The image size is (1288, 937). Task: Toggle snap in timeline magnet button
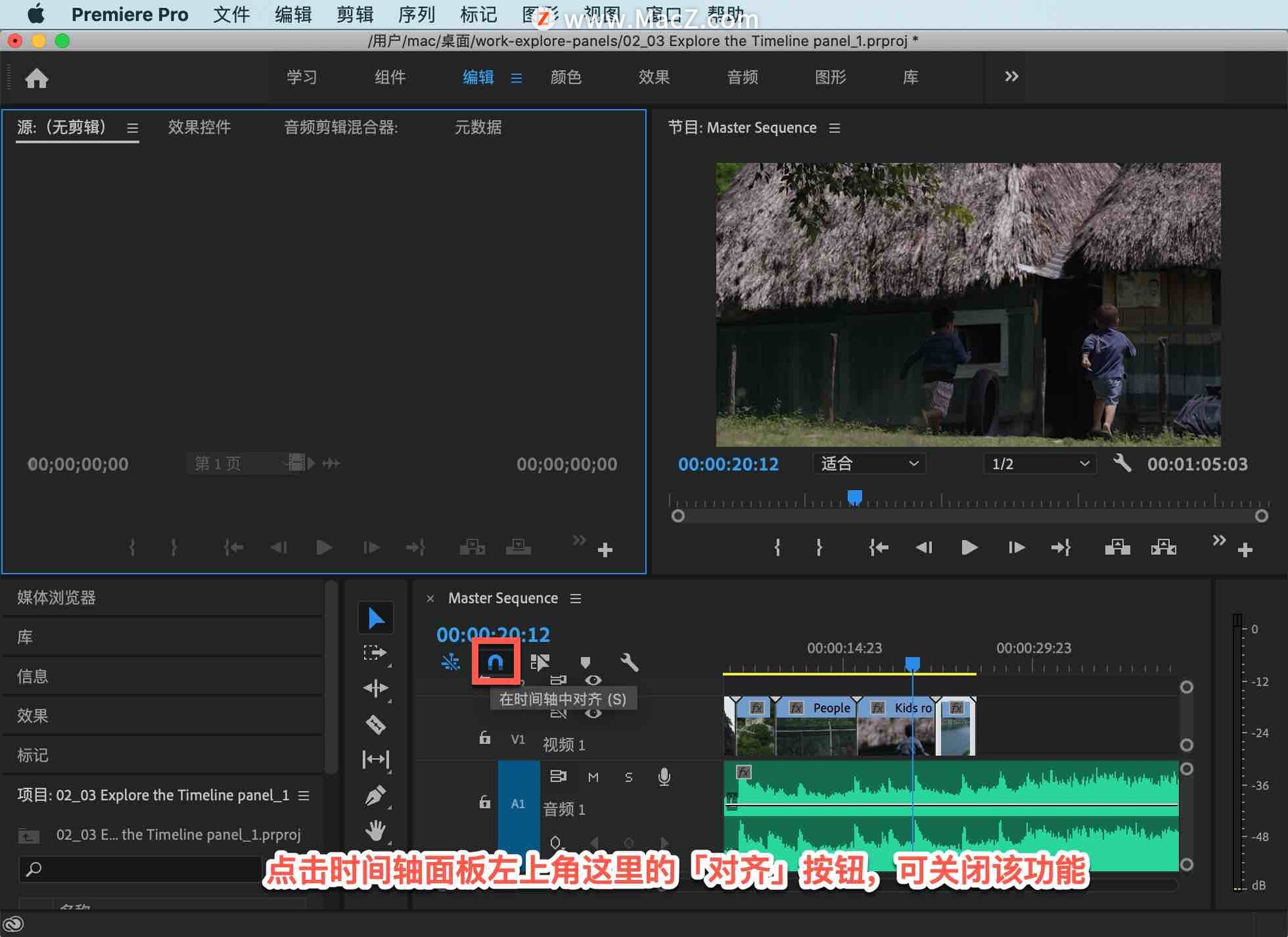tap(495, 663)
